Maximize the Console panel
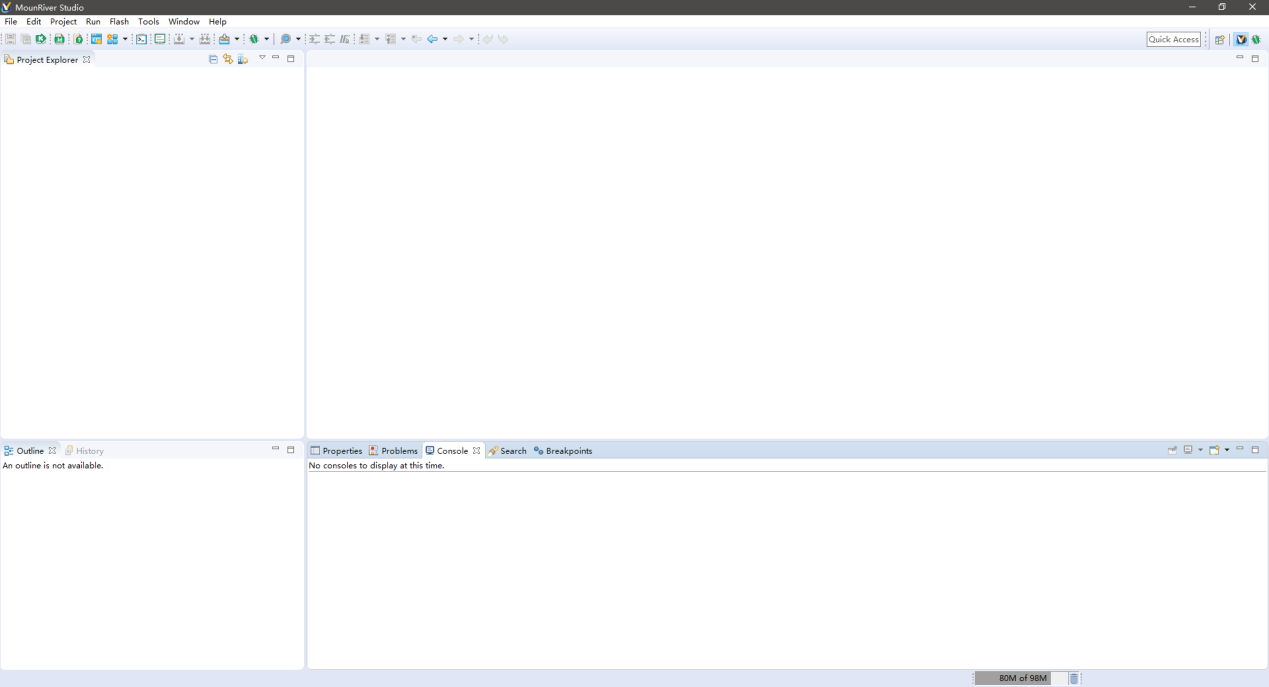 pos(1255,450)
